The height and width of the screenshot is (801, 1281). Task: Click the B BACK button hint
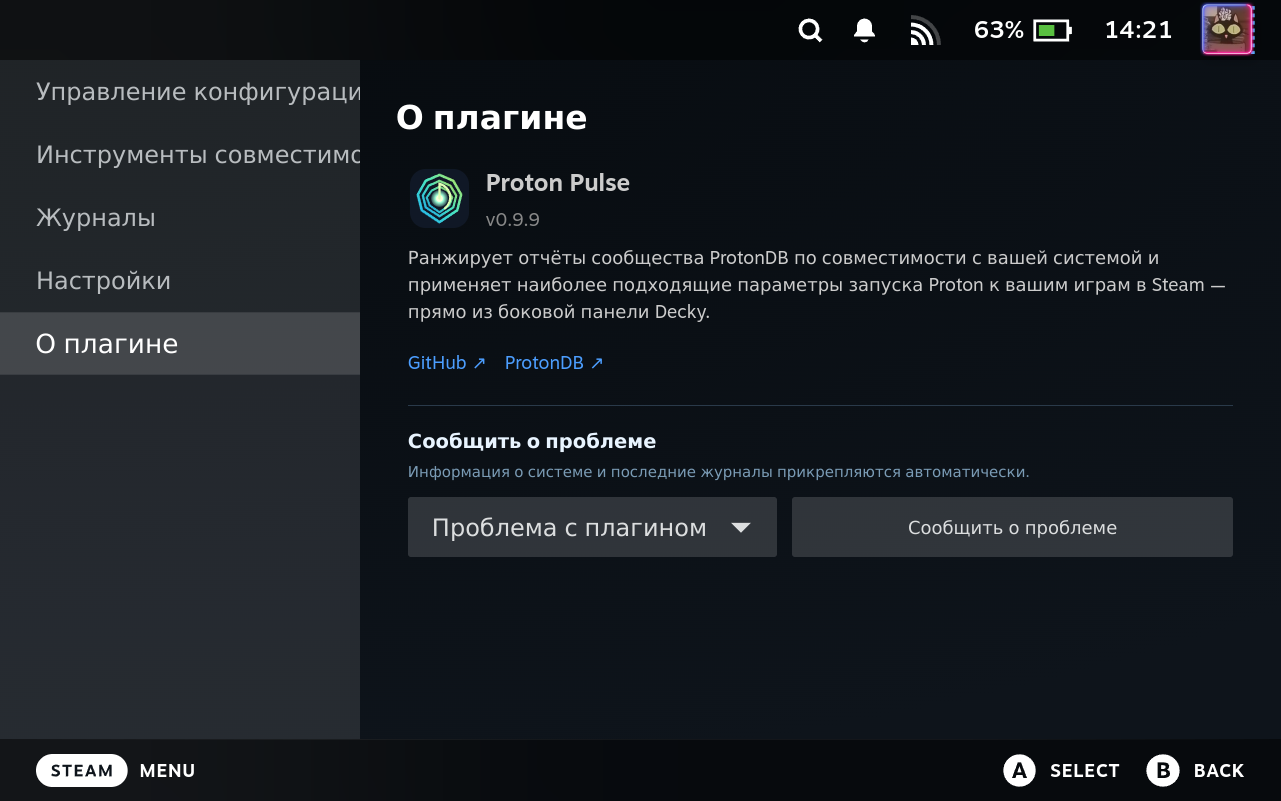pos(1195,771)
